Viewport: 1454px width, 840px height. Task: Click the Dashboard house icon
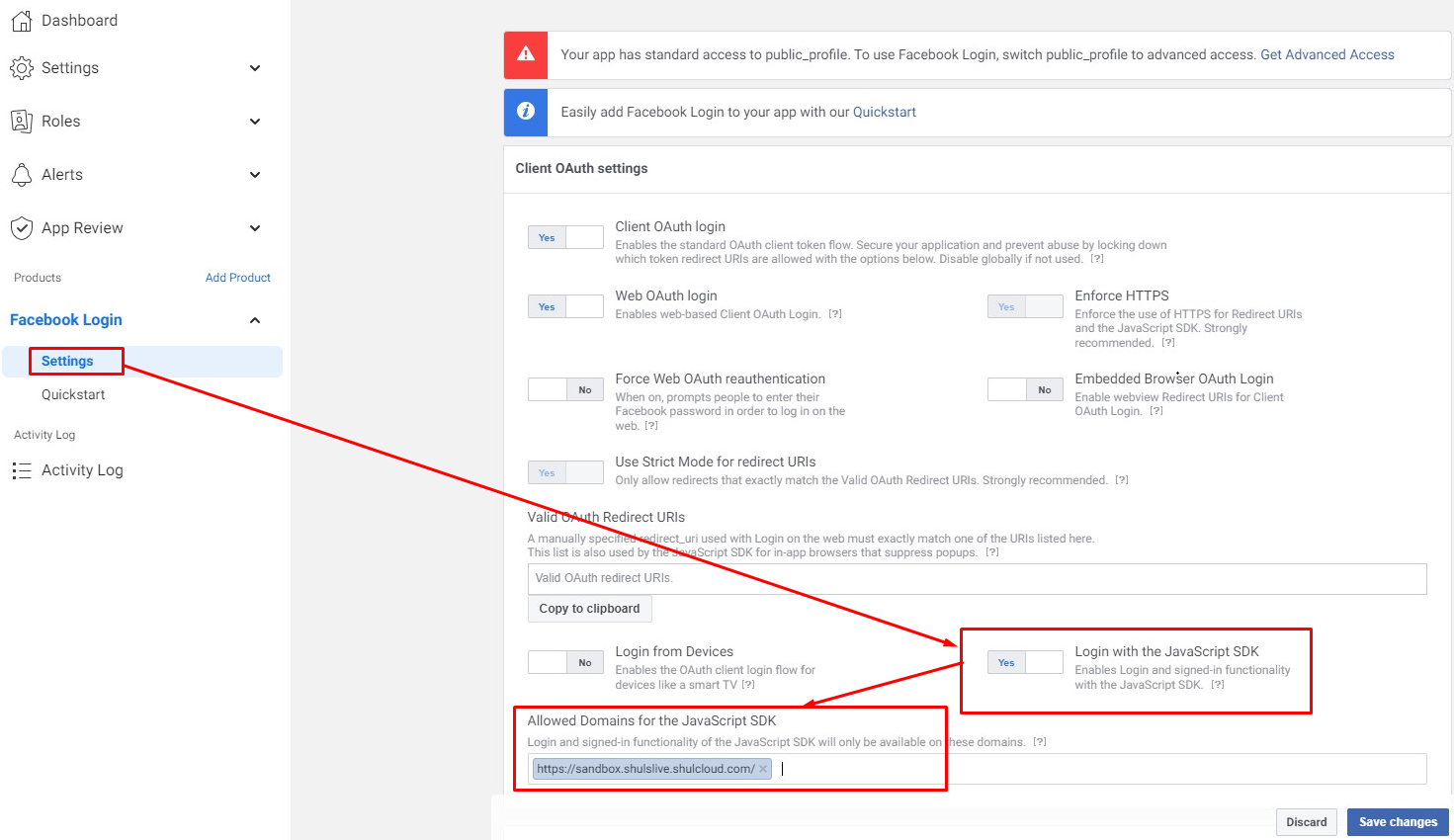21,21
